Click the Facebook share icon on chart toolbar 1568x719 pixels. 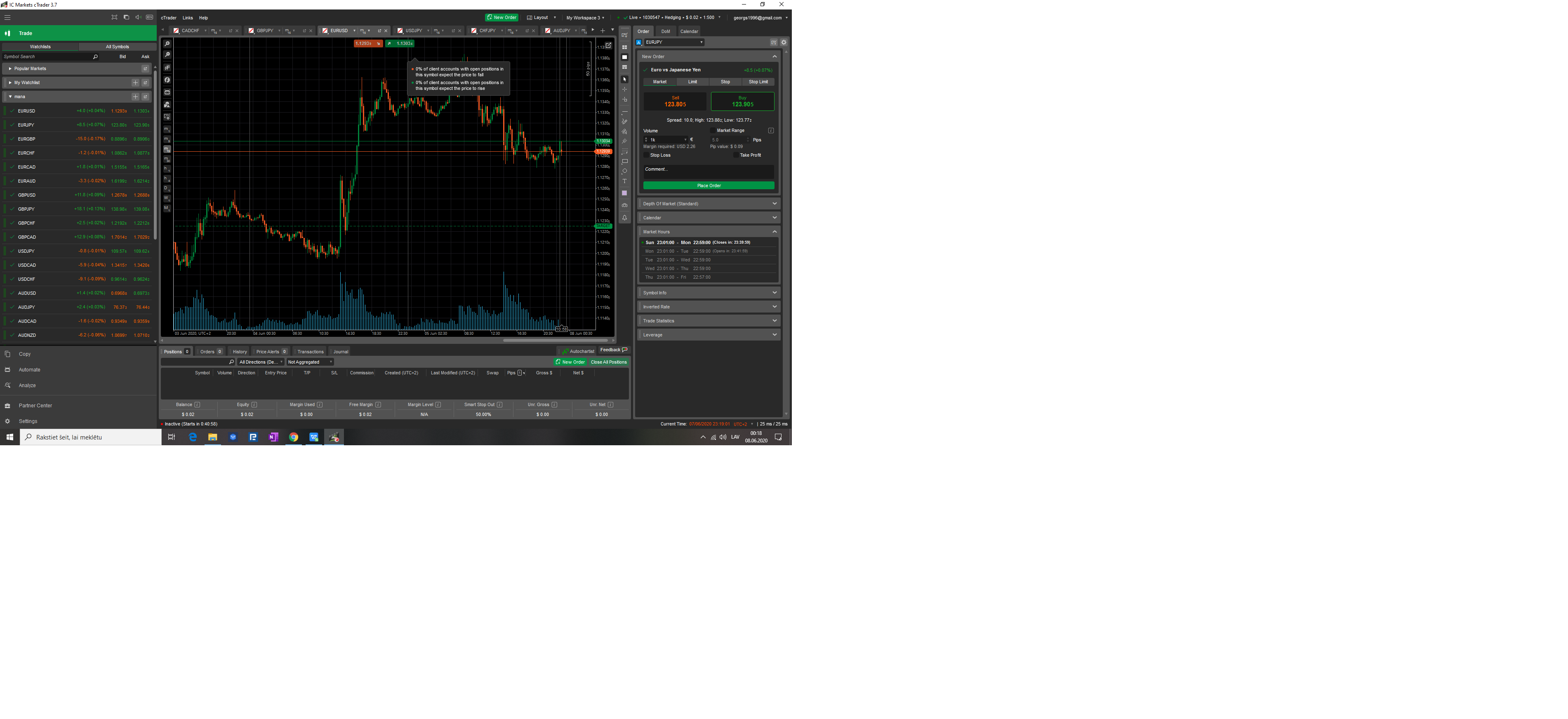167,80
